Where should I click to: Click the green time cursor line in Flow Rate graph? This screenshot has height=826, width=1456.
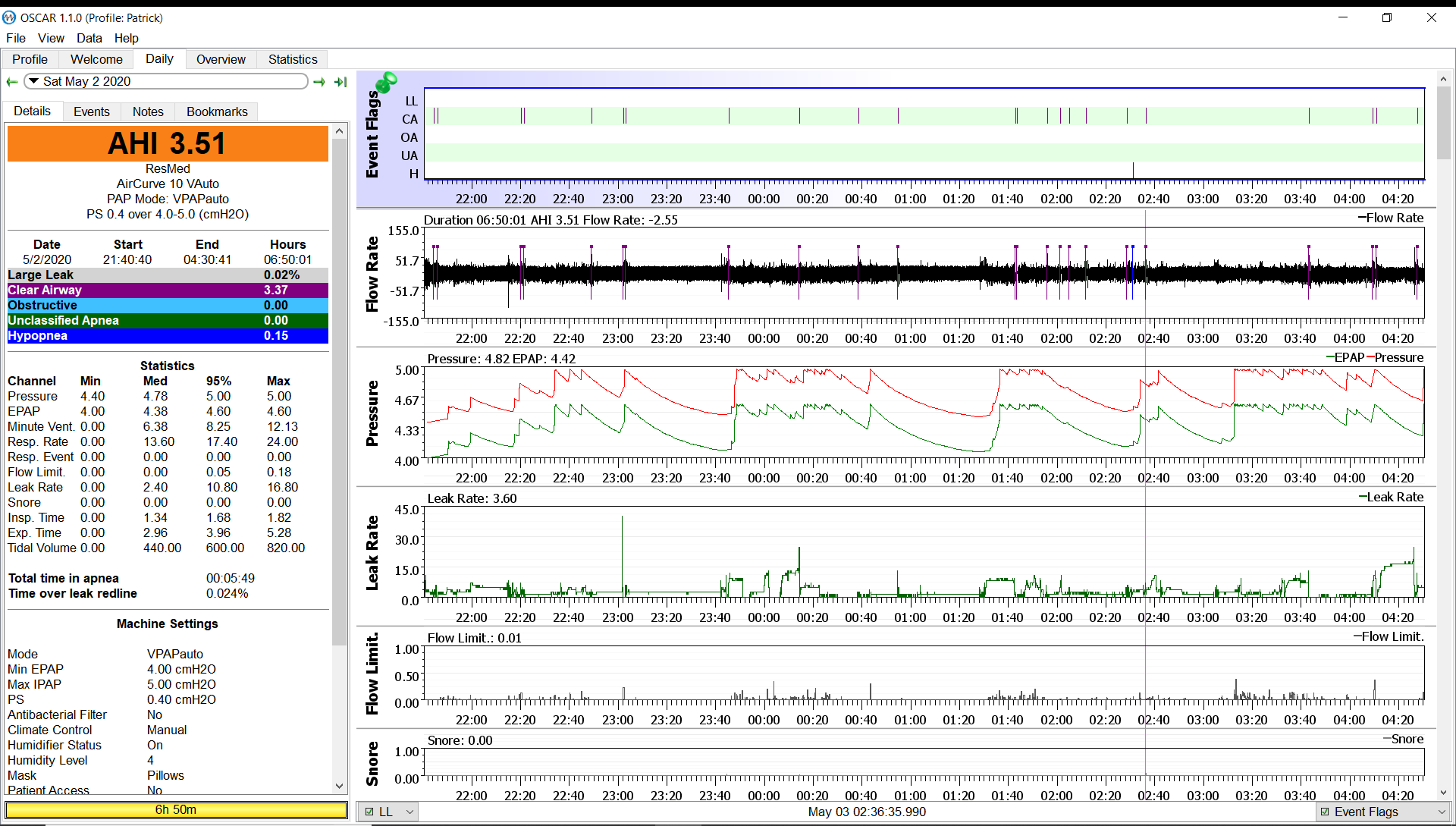point(1145,274)
